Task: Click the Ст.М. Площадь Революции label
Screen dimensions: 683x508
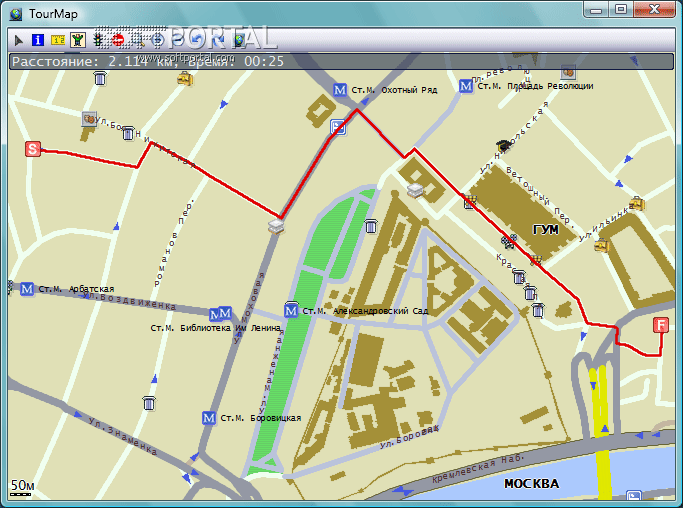Action: point(535,86)
